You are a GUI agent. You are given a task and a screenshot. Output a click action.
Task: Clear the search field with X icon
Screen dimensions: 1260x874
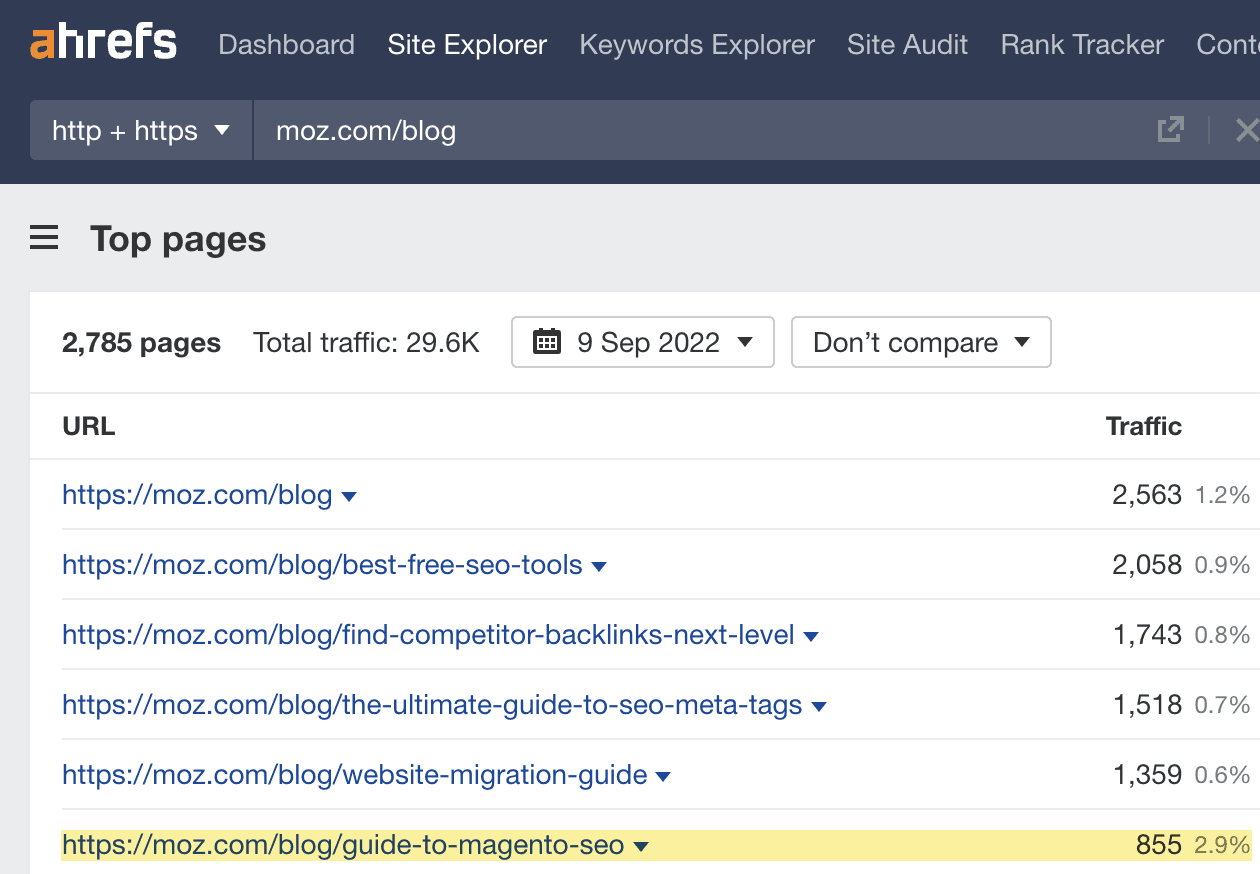coord(1246,130)
